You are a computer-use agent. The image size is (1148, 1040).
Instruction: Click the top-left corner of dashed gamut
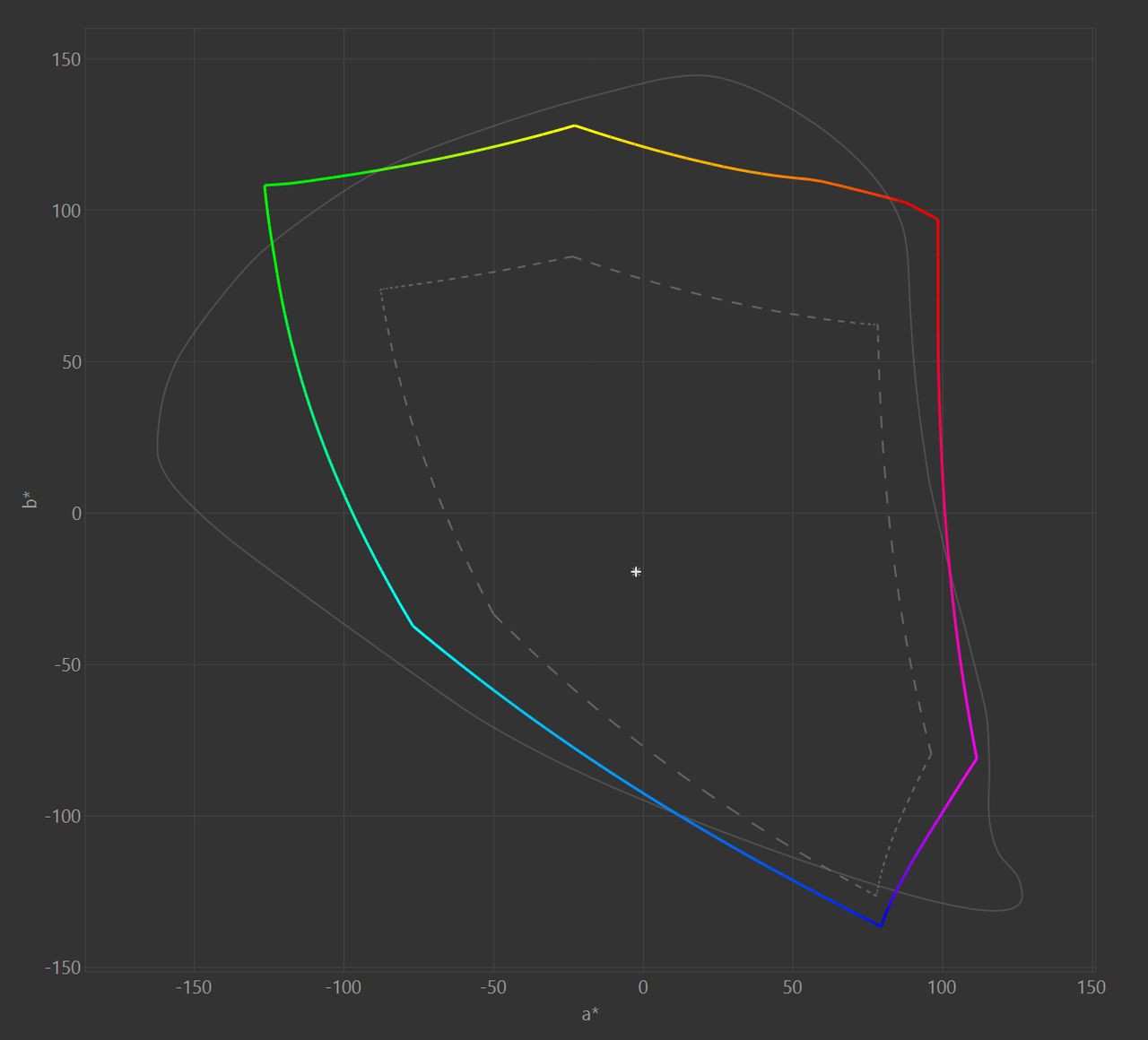[380, 289]
